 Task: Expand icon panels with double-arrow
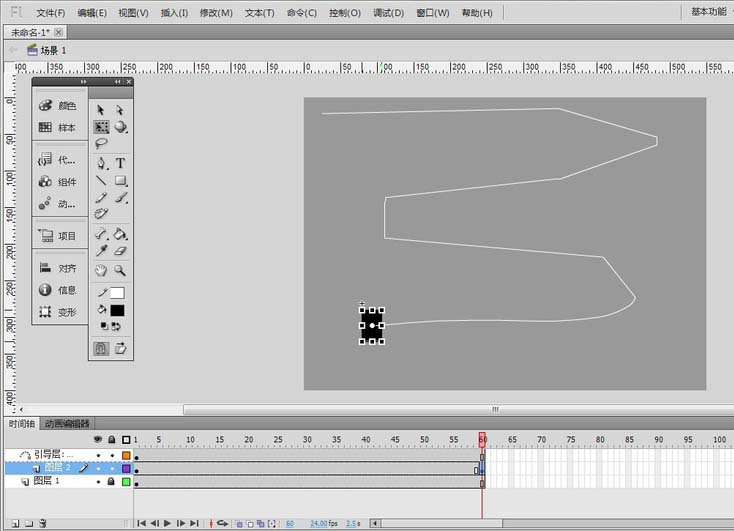83,82
